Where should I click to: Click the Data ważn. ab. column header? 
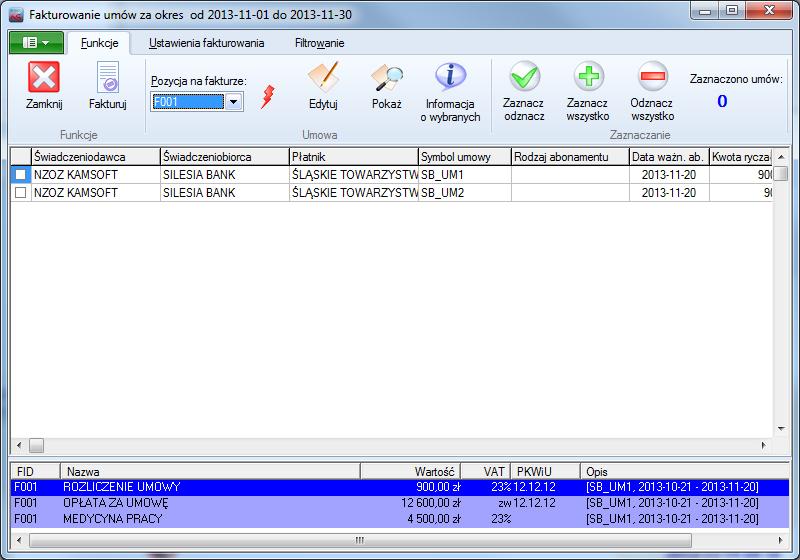[669, 157]
